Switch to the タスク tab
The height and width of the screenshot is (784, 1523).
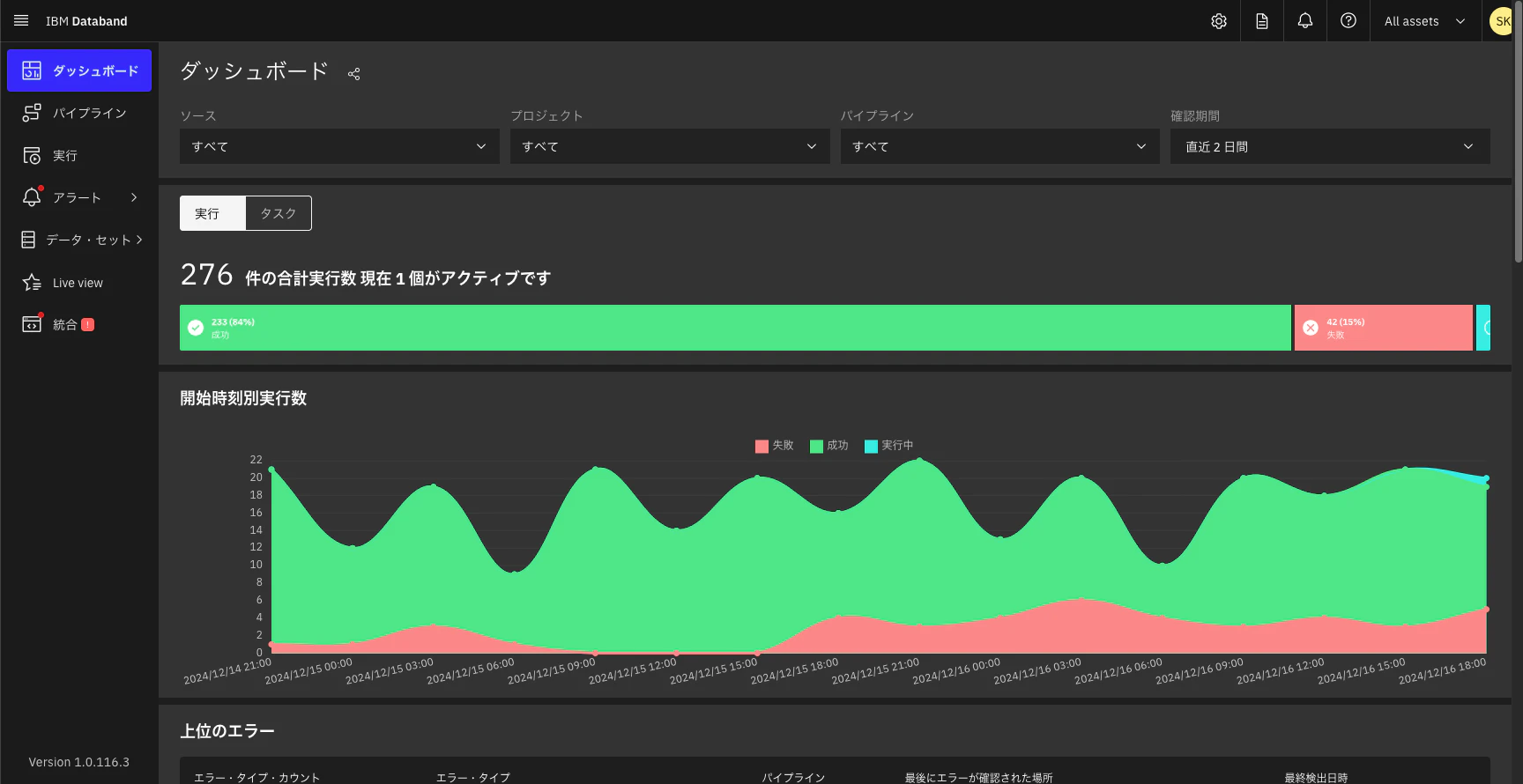coord(279,213)
